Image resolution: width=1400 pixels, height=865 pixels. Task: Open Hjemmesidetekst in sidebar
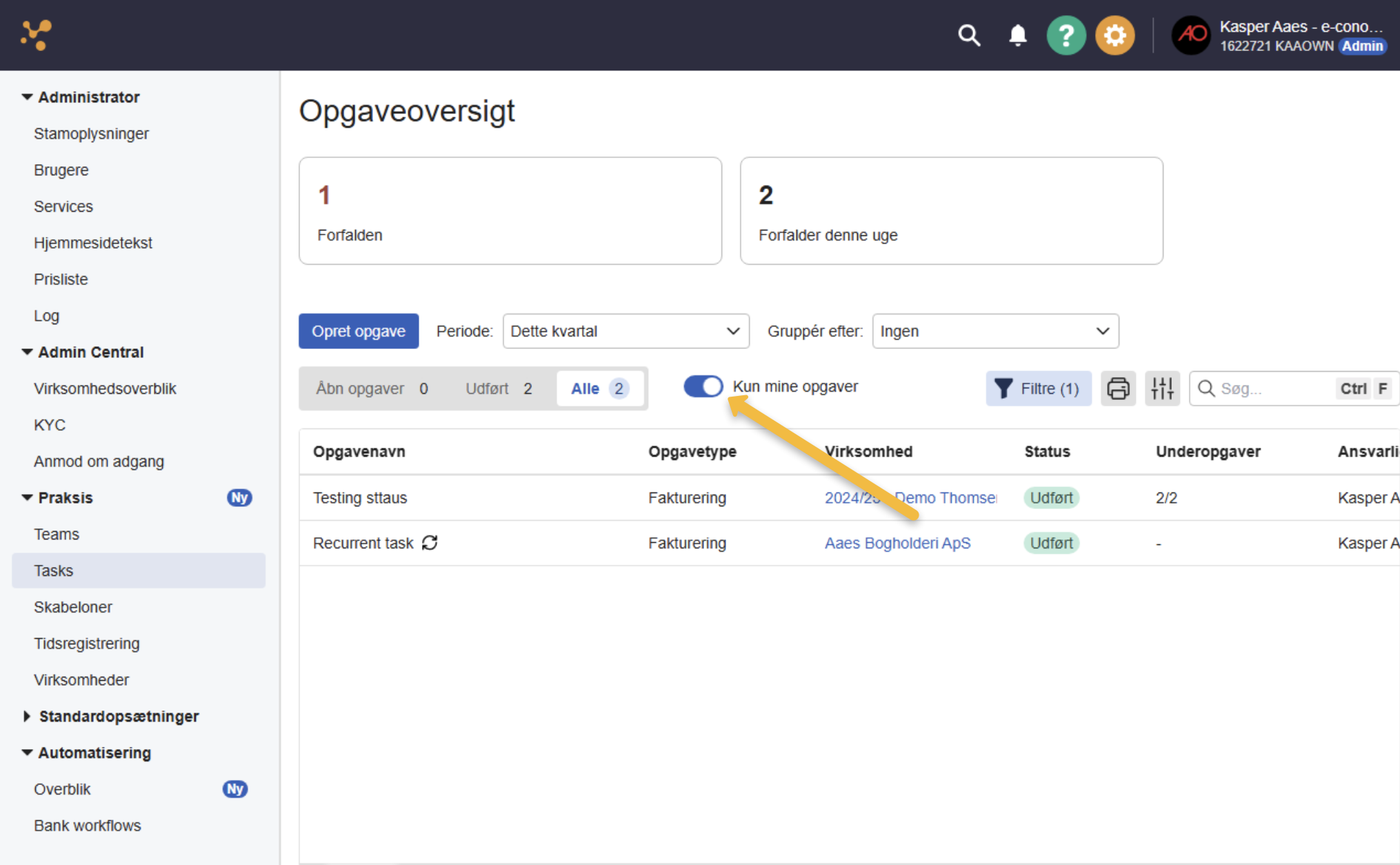93,243
